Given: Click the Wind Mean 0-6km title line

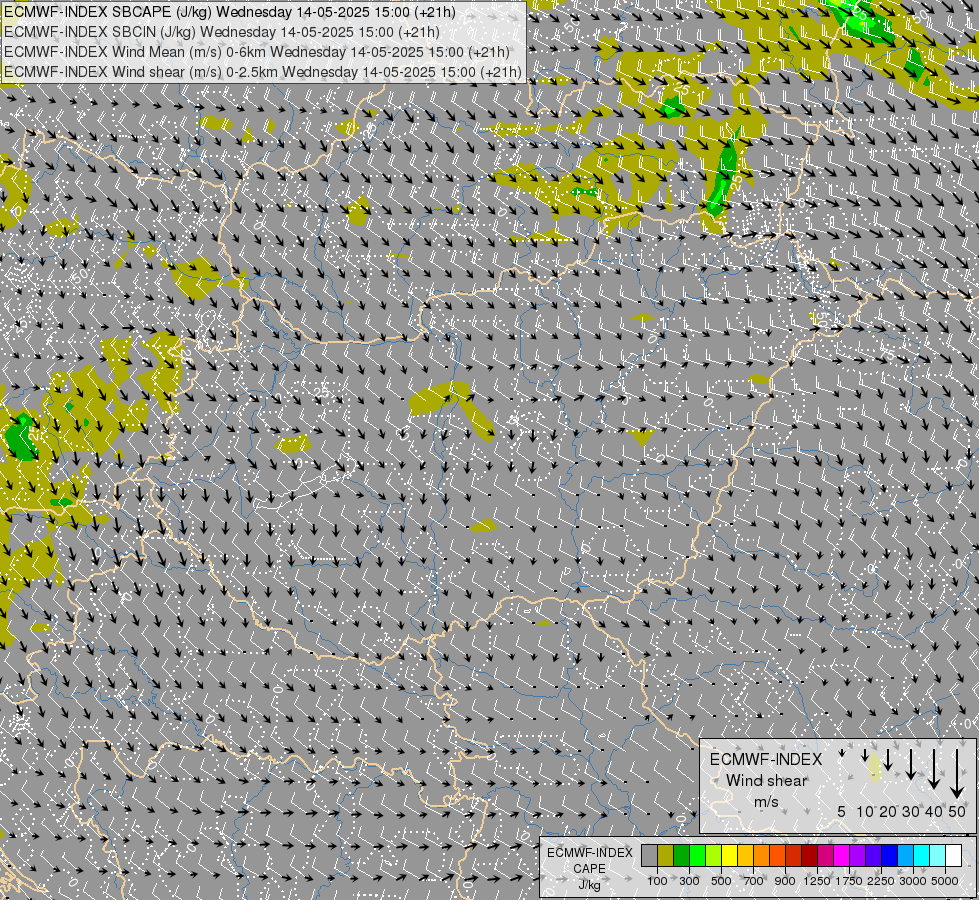Looking at the screenshot, I should [257, 52].
